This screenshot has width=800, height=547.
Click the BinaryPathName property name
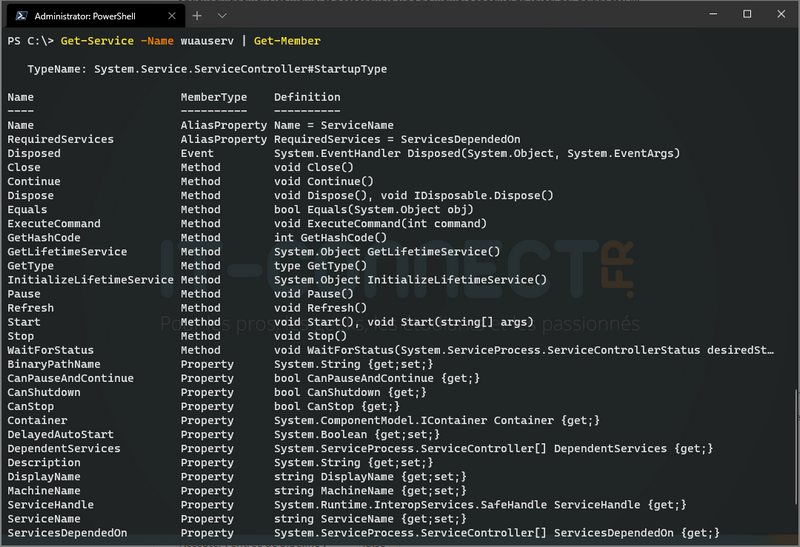tap(54, 365)
